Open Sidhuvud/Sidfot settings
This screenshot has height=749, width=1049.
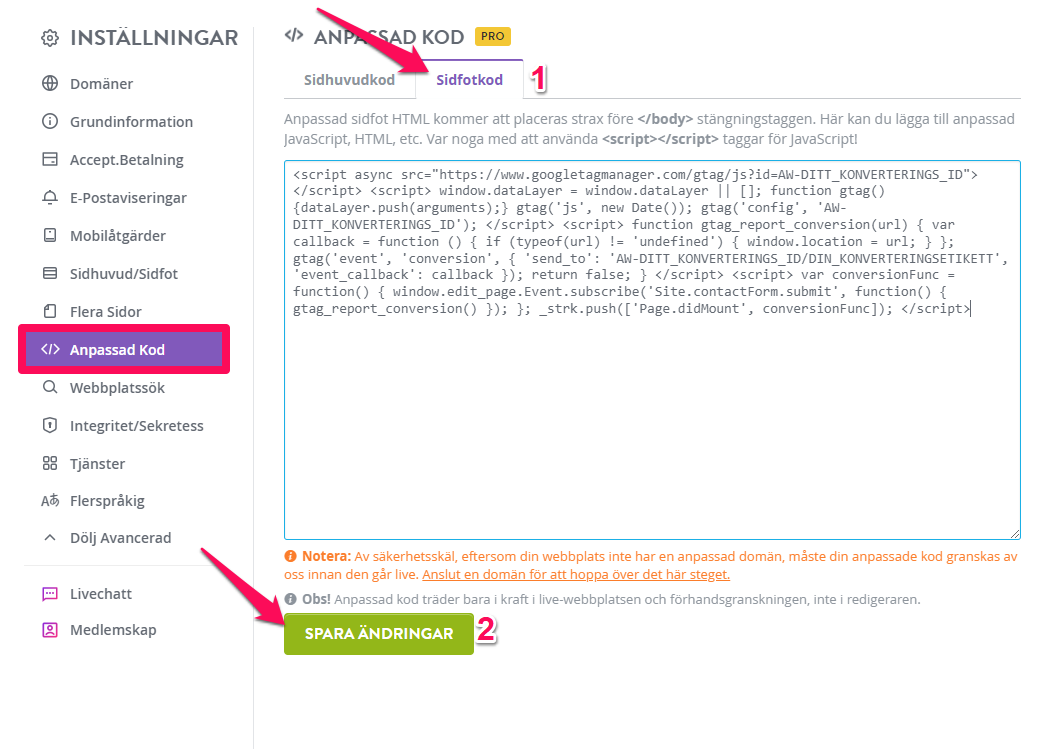[x=124, y=274]
